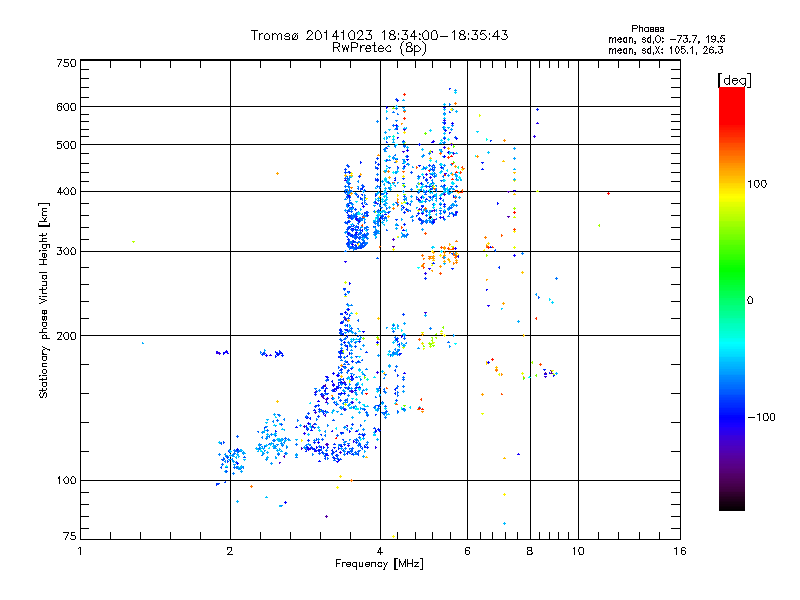The image size is (800, 600).
Task: Click the '10' frequency tick label
Action: click(x=578, y=551)
